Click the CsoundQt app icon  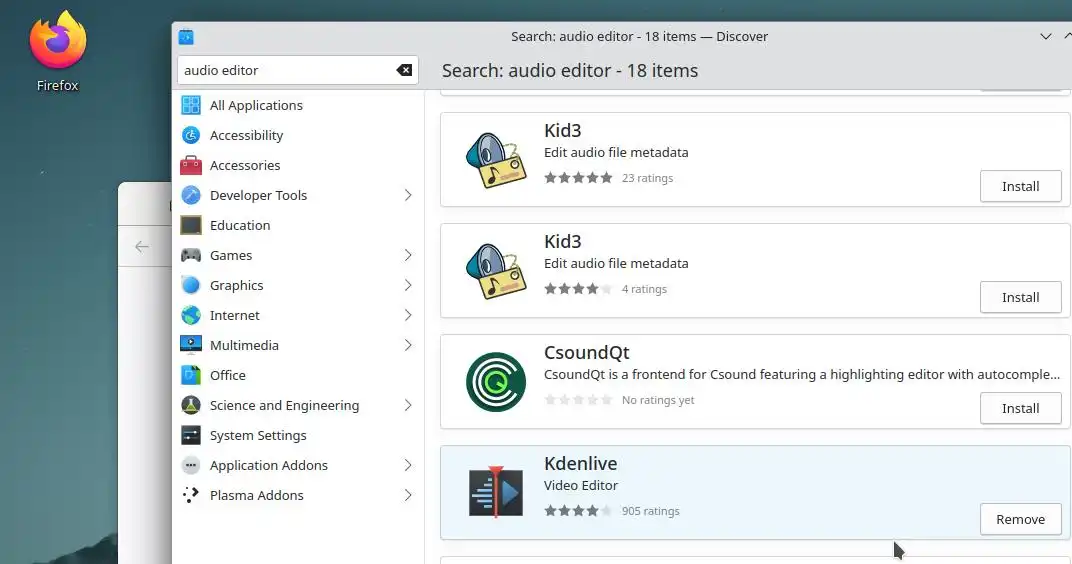[496, 381]
